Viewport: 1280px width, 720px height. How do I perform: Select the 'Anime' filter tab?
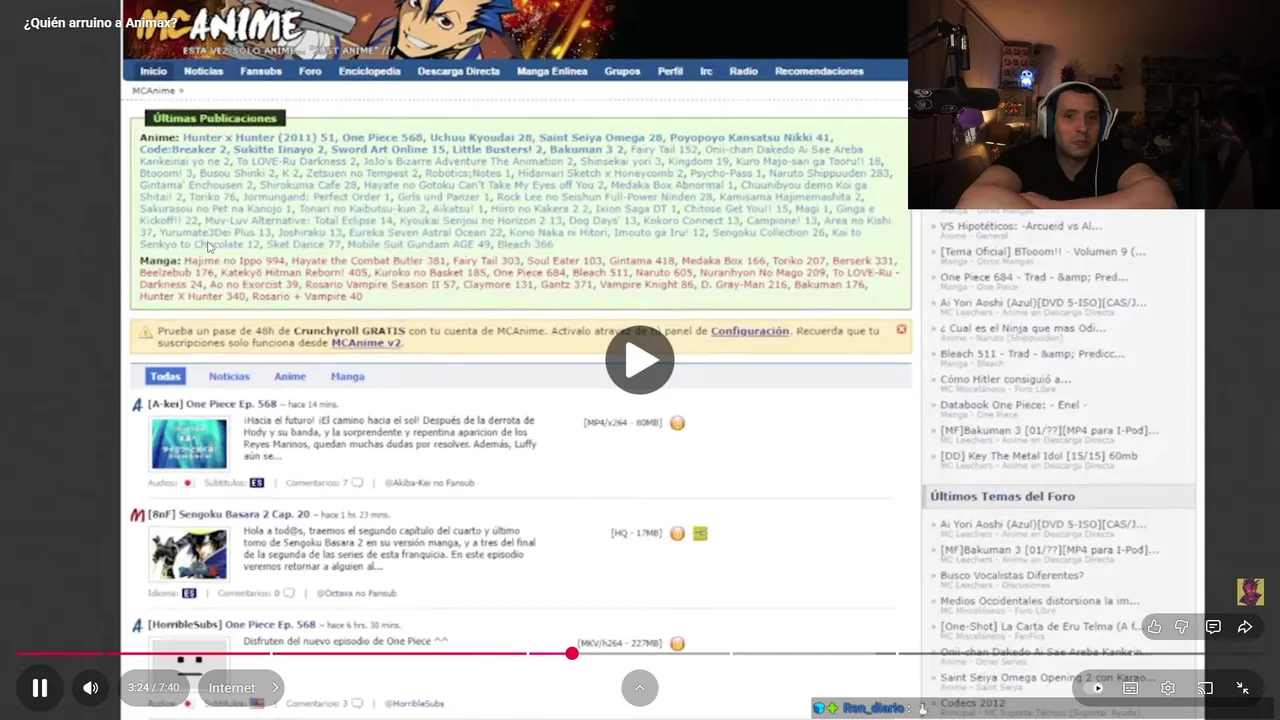290,376
